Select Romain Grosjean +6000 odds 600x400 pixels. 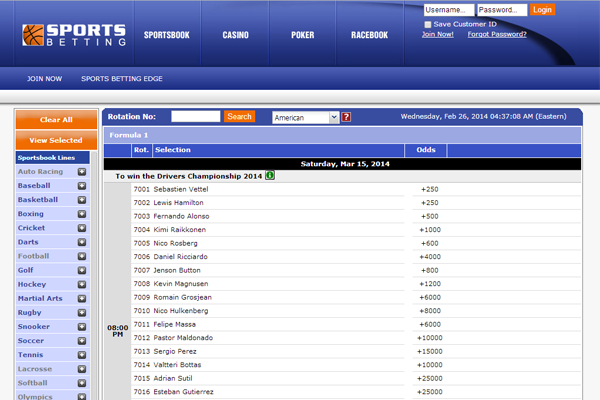[430, 297]
